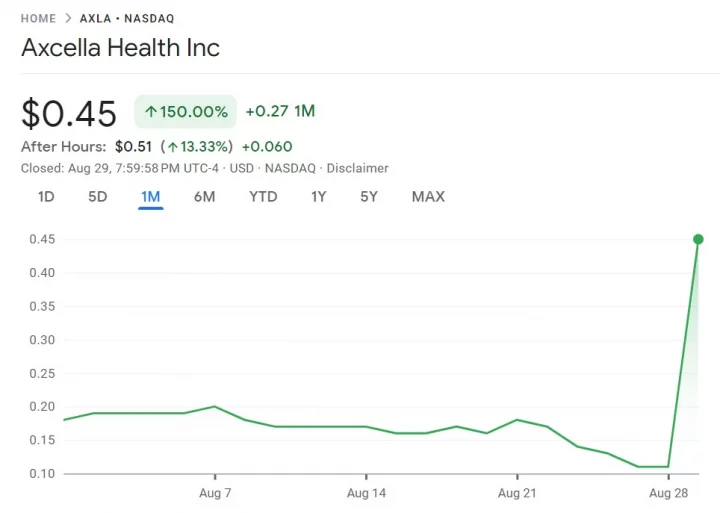Image resolution: width=720 pixels, height=513 pixels.
Task: Switch chart to MAX range
Action: click(428, 197)
